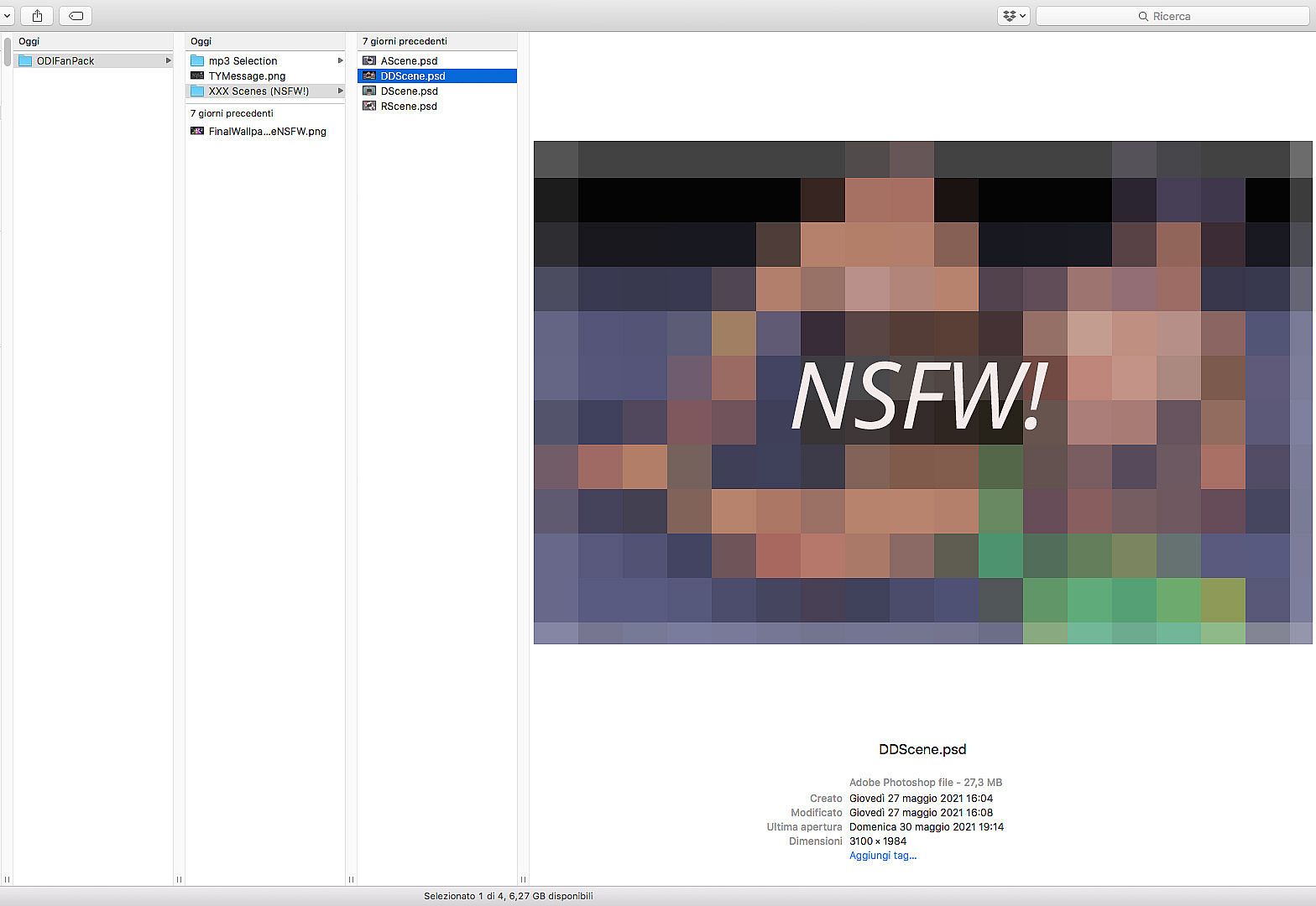Select the mp3 Selection folder icon

[x=197, y=61]
